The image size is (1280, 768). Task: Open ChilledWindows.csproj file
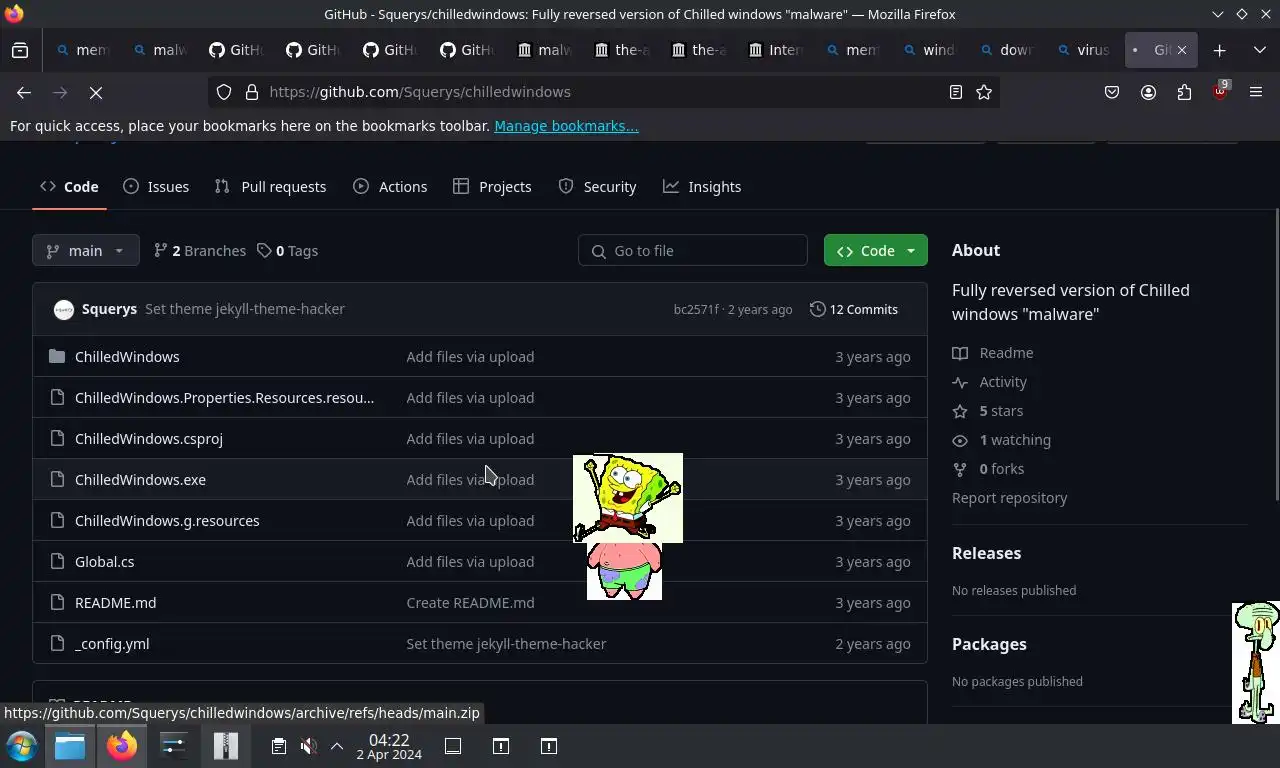click(149, 438)
